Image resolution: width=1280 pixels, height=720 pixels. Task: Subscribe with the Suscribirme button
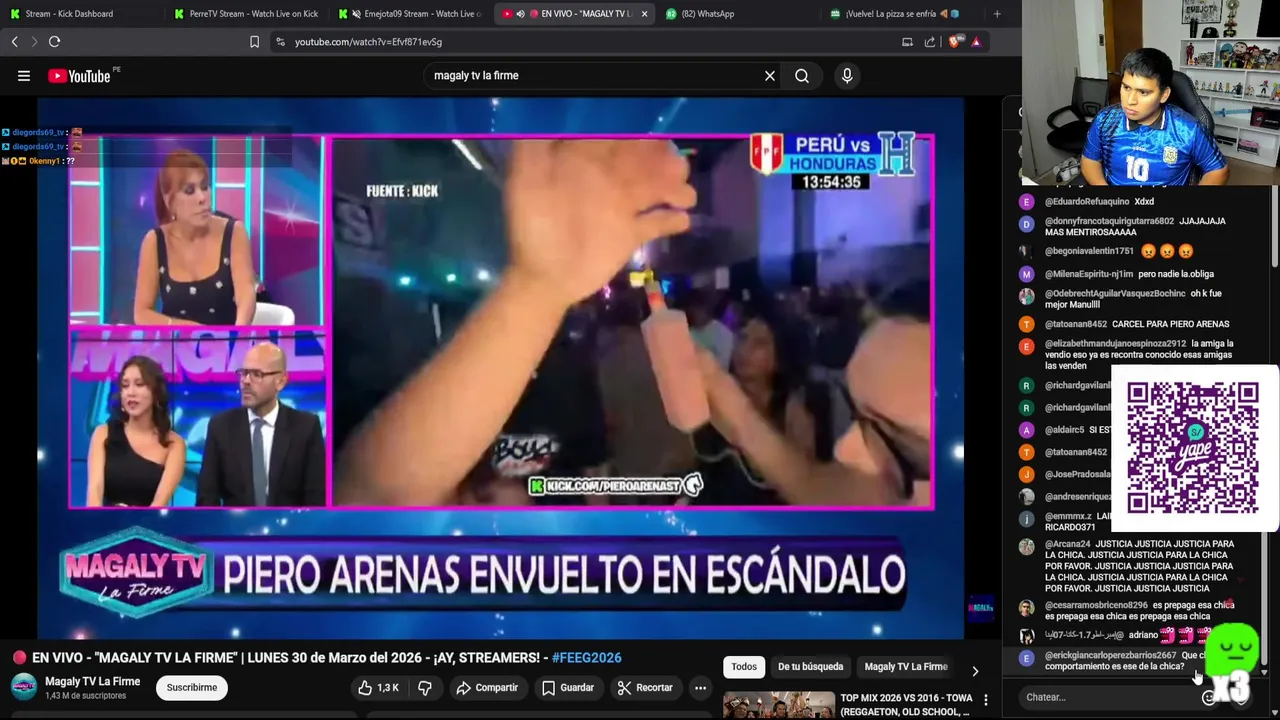[x=192, y=688]
